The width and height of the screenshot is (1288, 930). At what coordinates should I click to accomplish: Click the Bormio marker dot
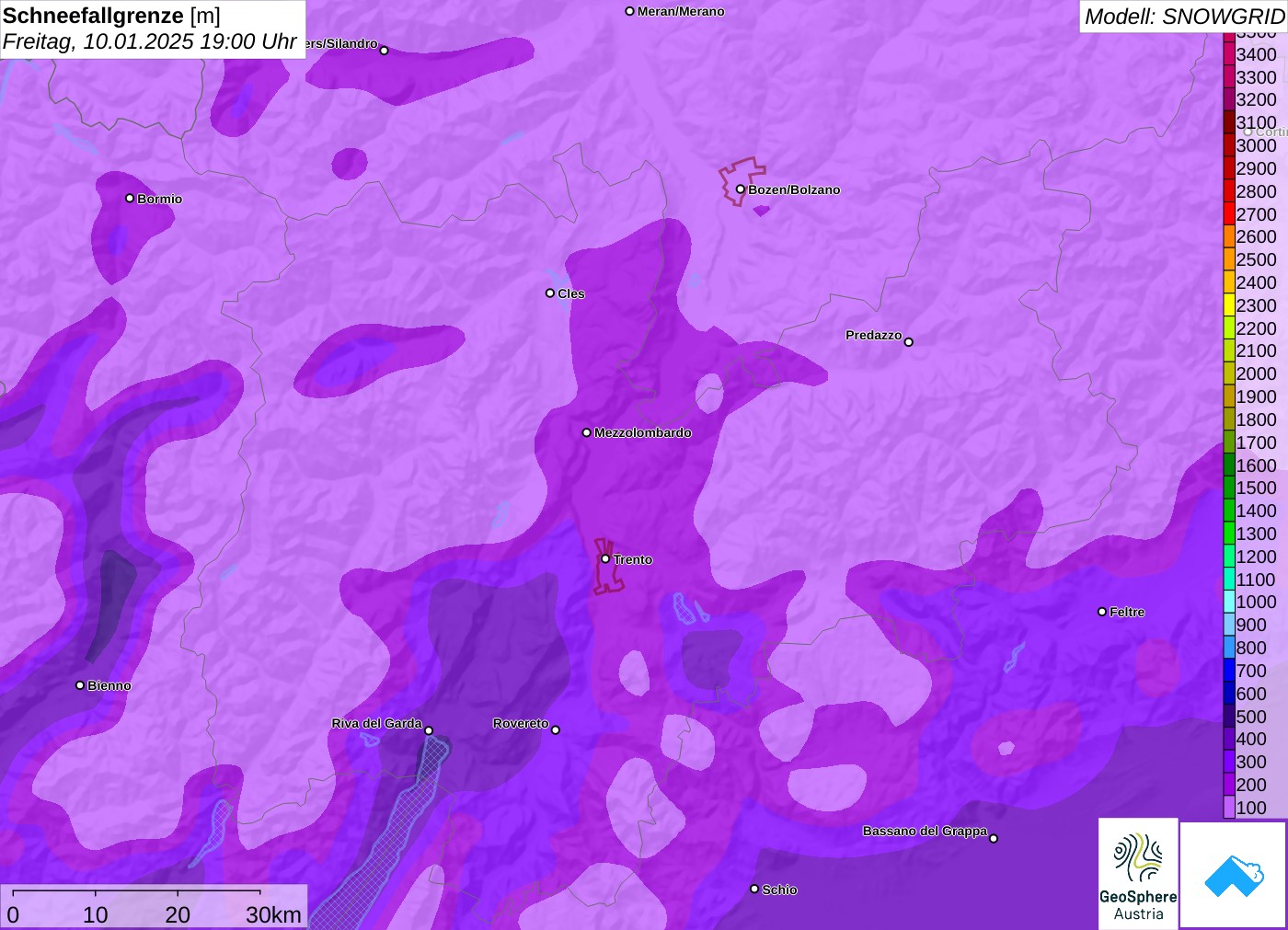(130, 198)
